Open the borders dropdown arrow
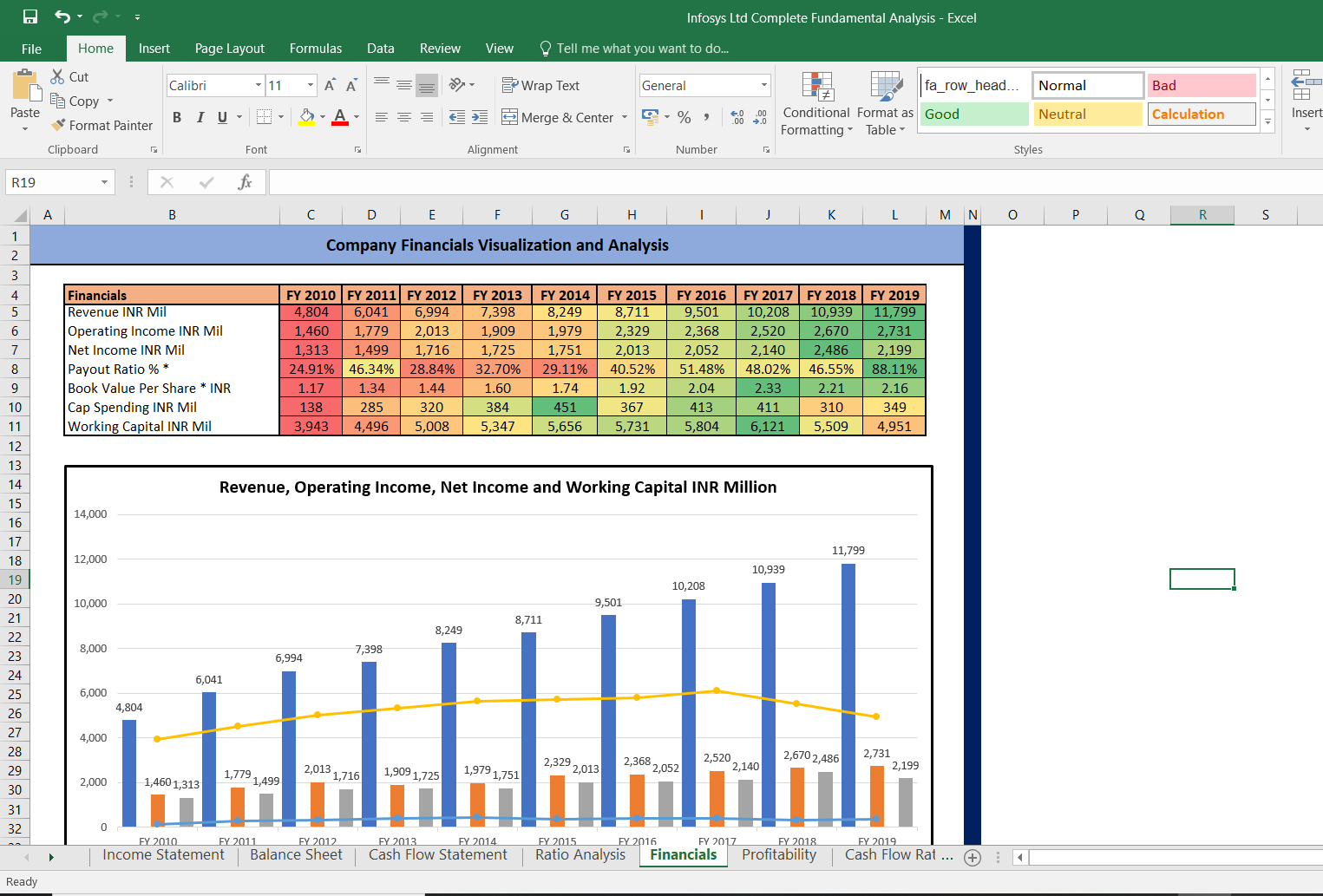The image size is (1323, 896). [281, 117]
